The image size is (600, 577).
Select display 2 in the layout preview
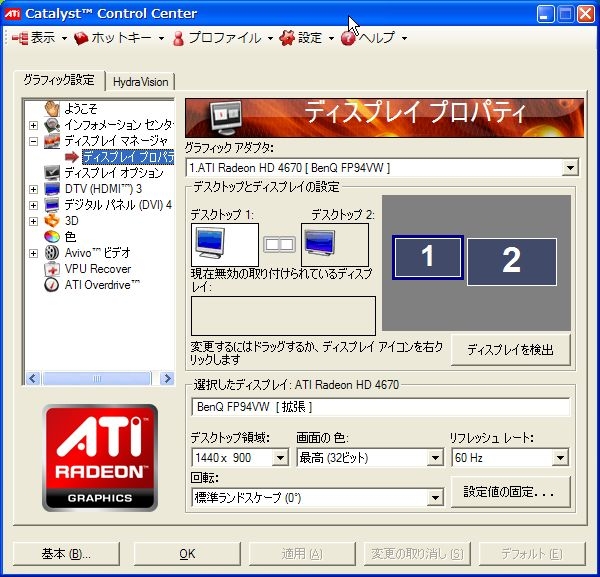pos(512,261)
